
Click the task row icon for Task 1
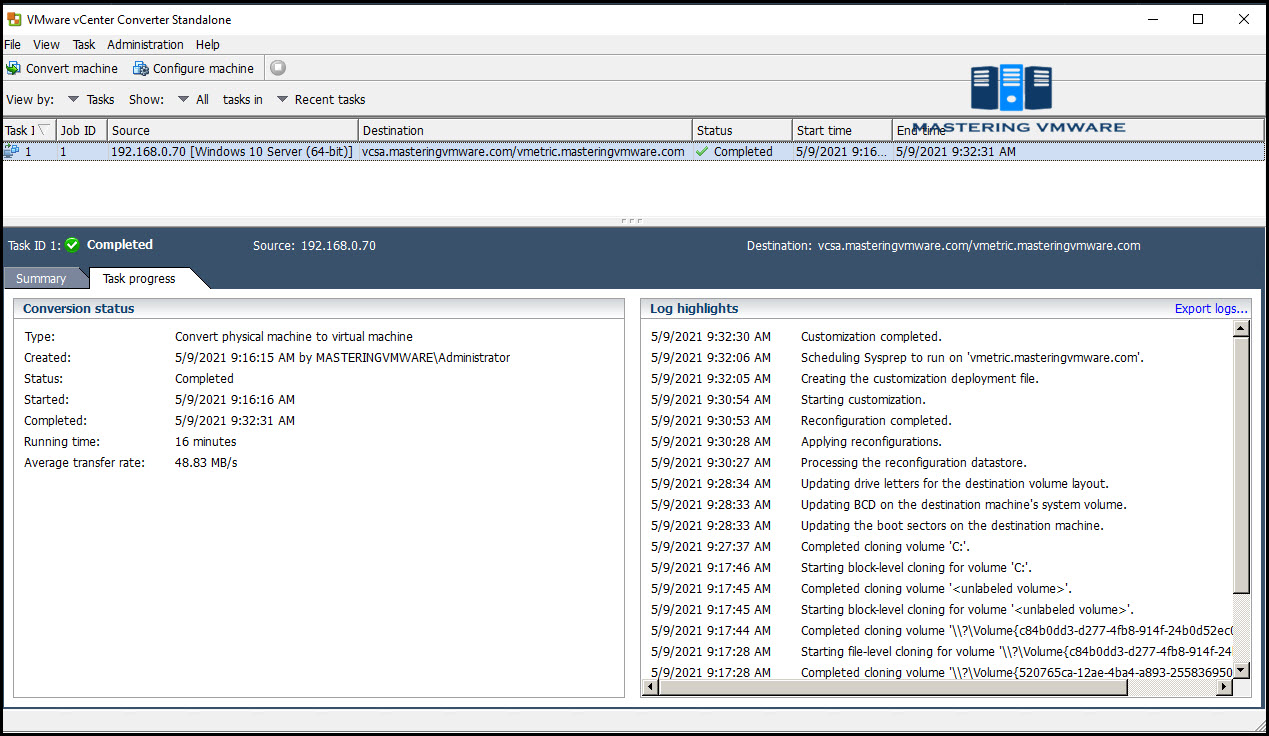click(x=12, y=151)
